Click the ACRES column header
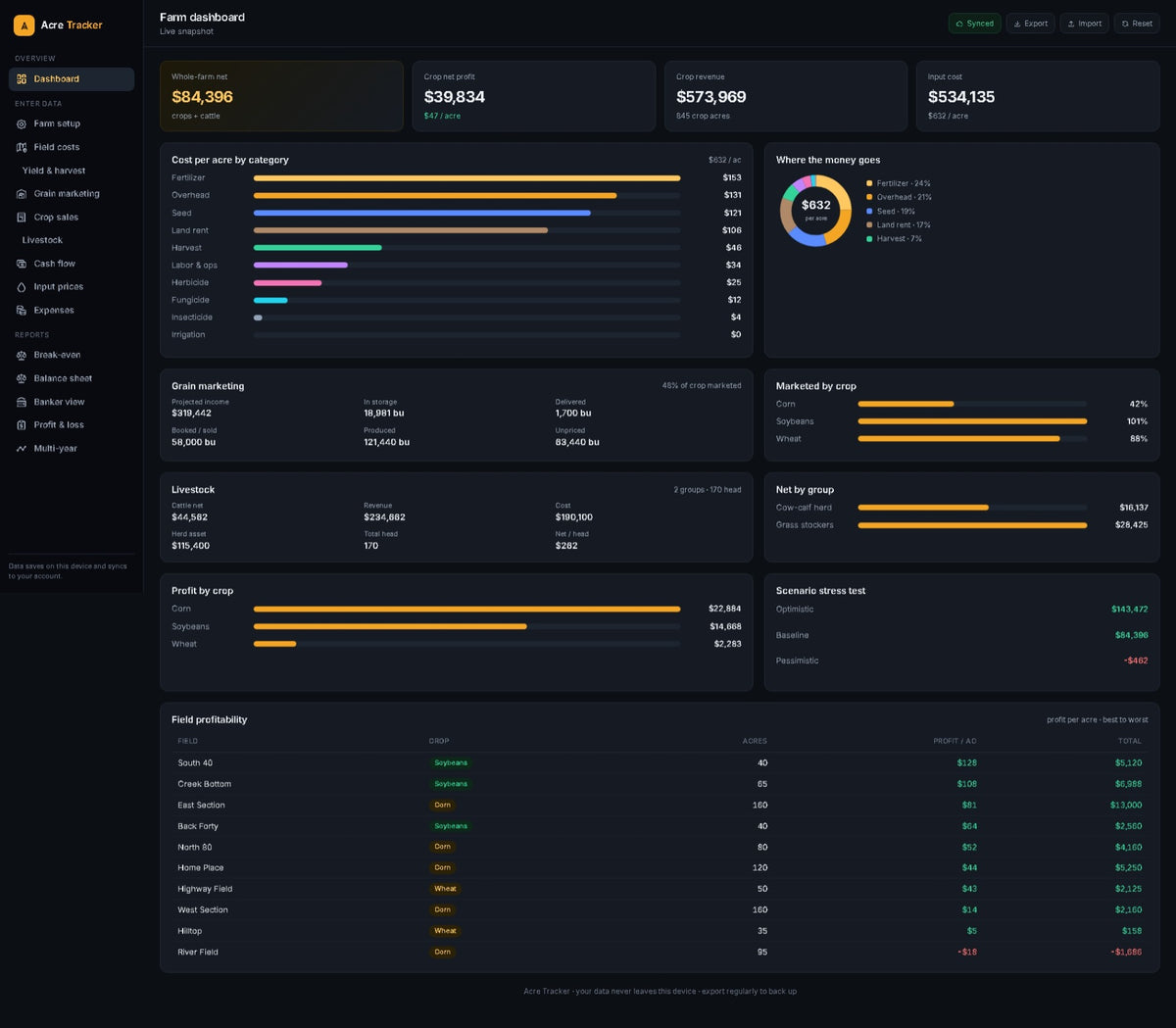This screenshot has width=1176, height=1028. click(x=755, y=741)
